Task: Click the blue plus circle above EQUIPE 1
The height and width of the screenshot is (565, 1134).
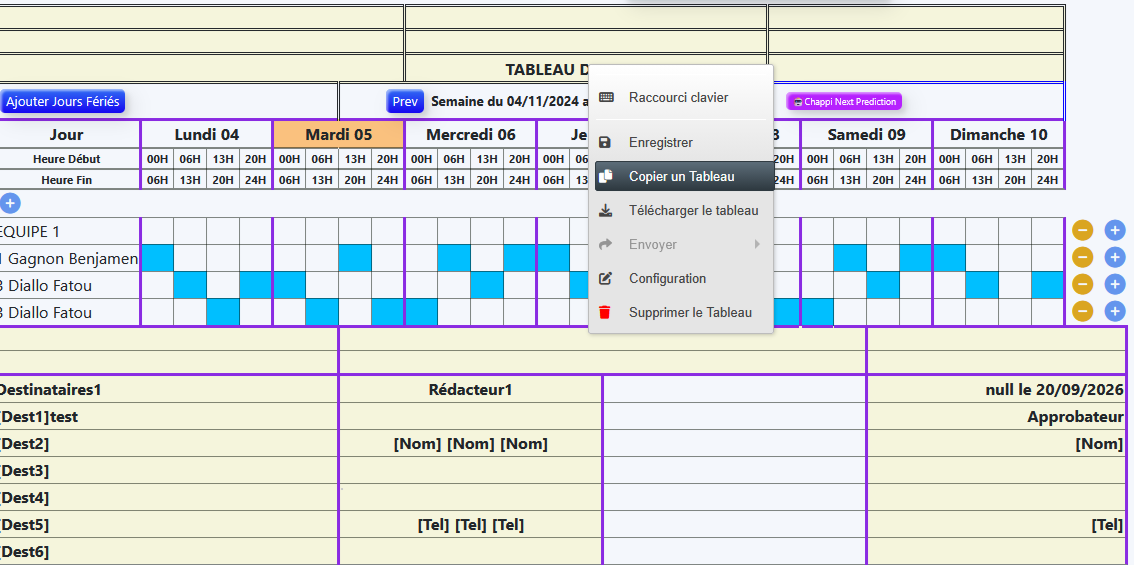Action: 9,204
